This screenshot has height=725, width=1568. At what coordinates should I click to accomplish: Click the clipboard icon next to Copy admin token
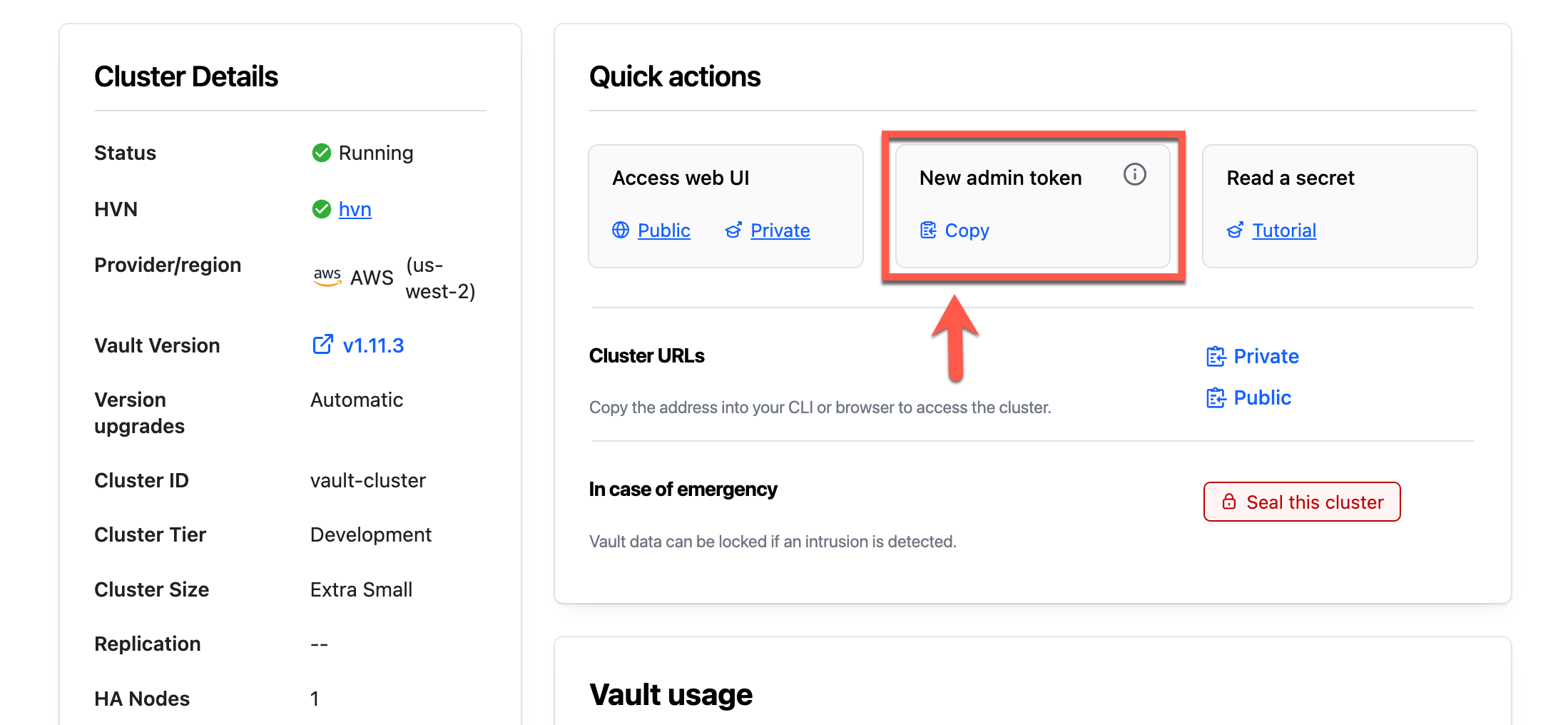927,230
